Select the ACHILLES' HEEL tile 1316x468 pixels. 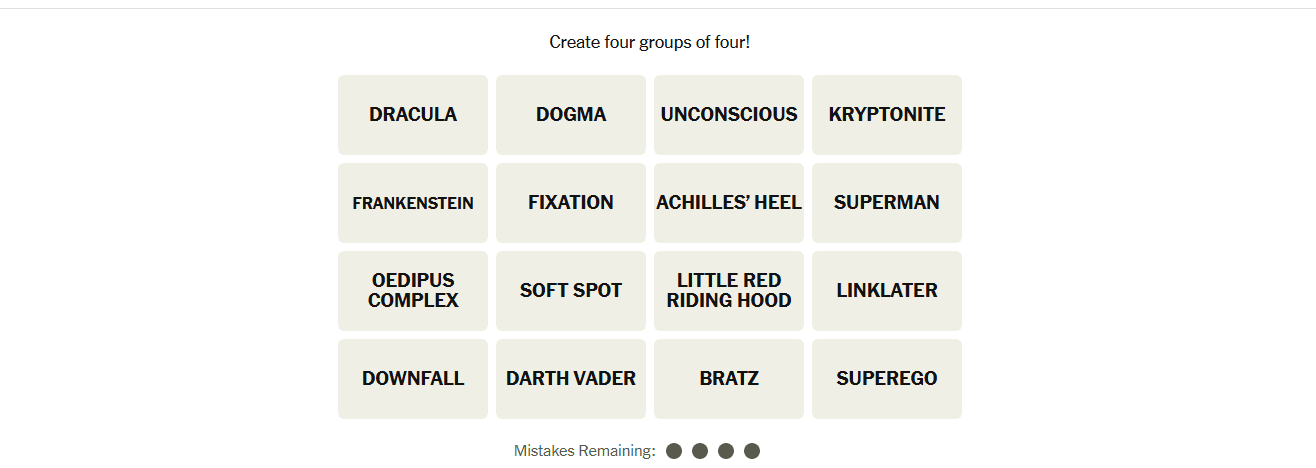click(729, 203)
